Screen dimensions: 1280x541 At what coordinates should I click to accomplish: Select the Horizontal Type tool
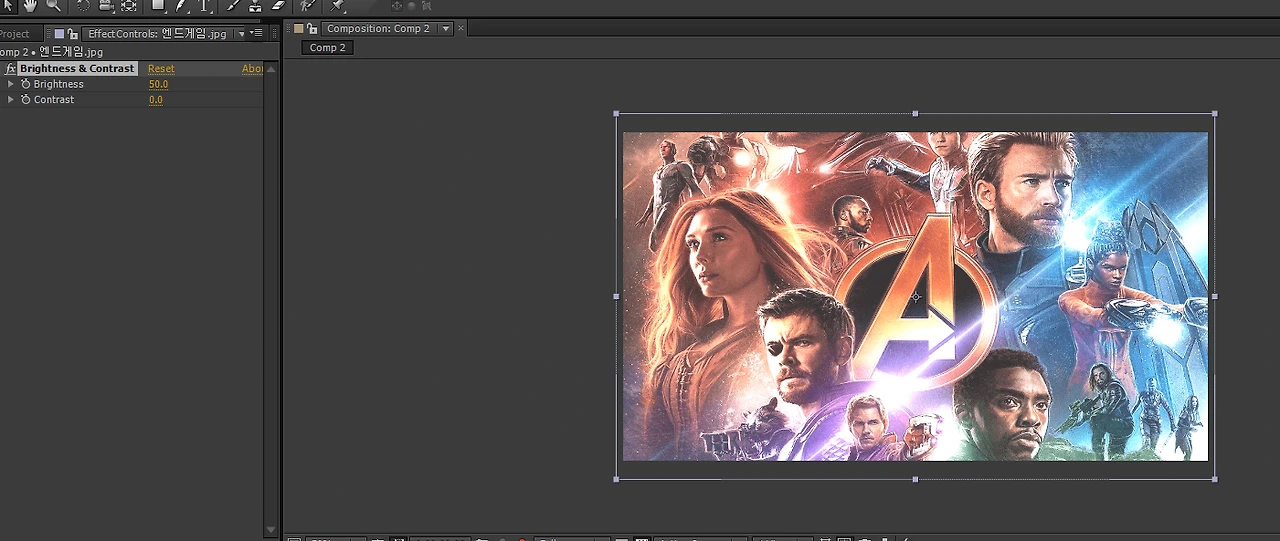tap(204, 5)
